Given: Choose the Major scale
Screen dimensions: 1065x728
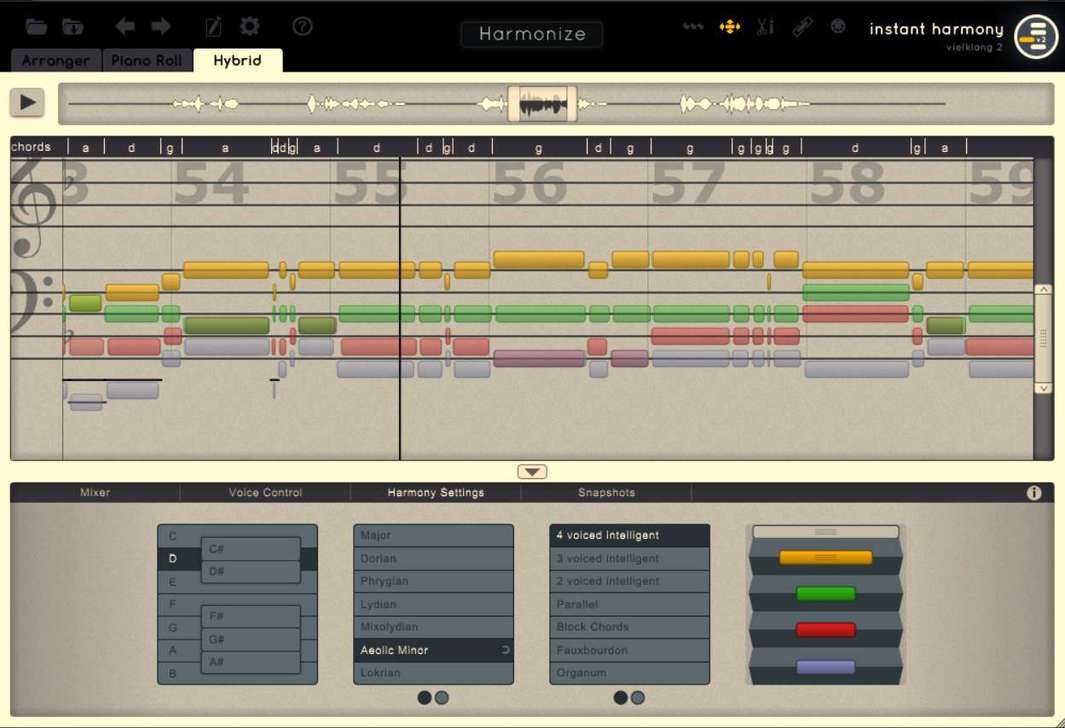Looking at the screenshot, I should tap(433, 536).
